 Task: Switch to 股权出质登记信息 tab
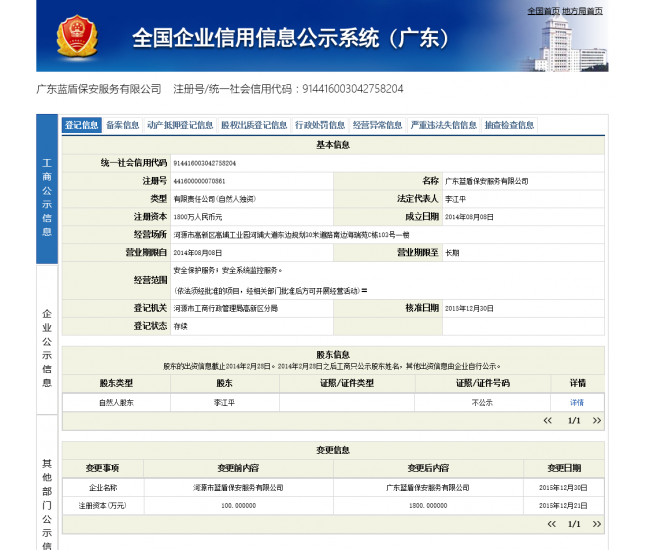point(254,125)
